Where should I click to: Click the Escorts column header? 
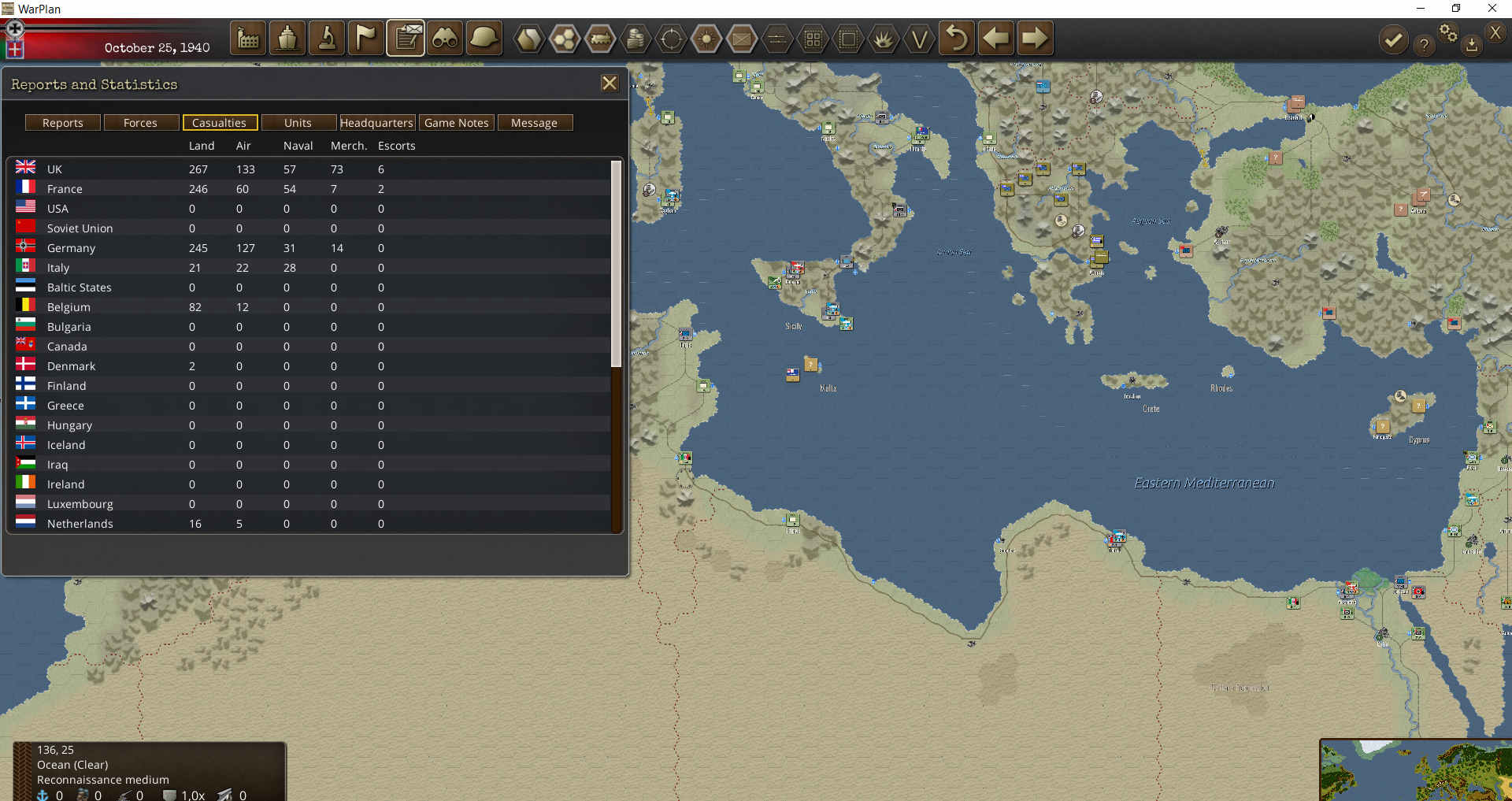point(397,146)
